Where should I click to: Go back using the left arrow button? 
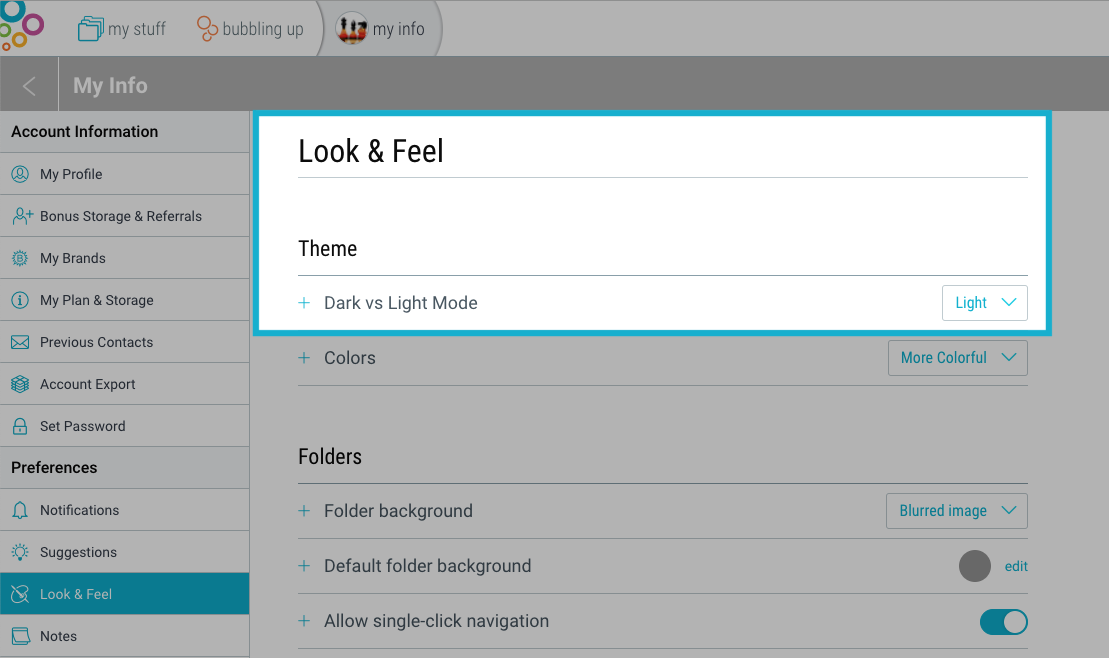click(x=29, y=86)
